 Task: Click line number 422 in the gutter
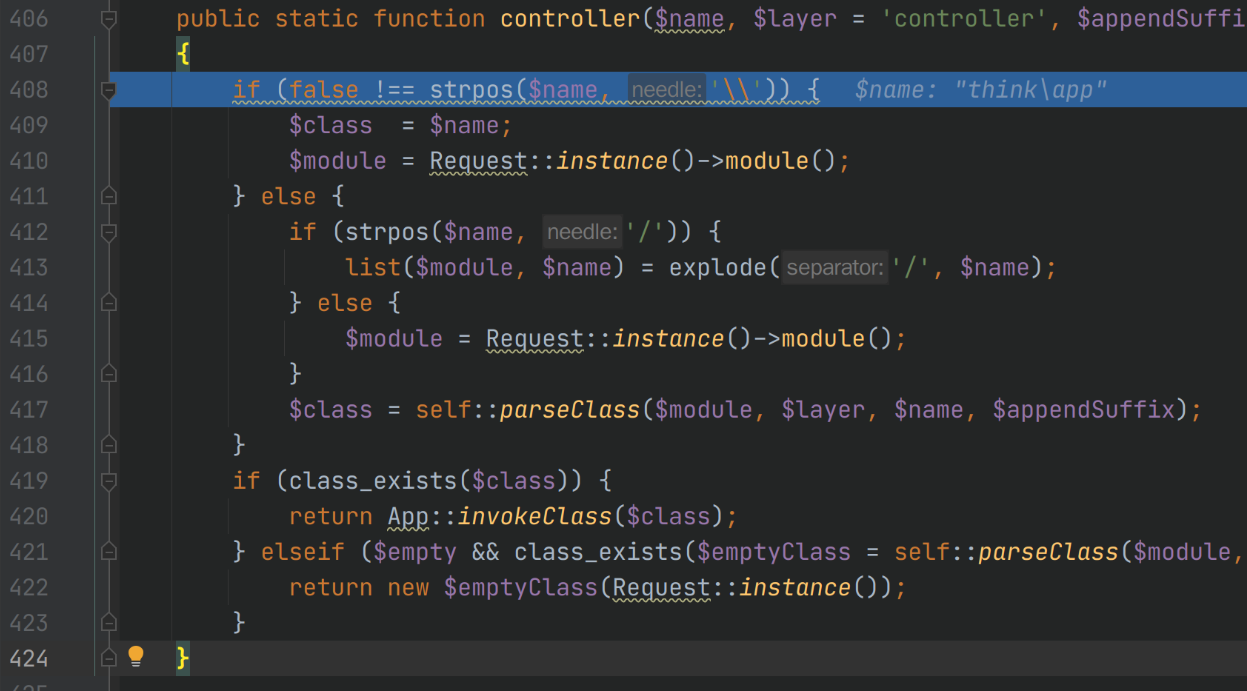pyautogui.click(x=28, y=587)
